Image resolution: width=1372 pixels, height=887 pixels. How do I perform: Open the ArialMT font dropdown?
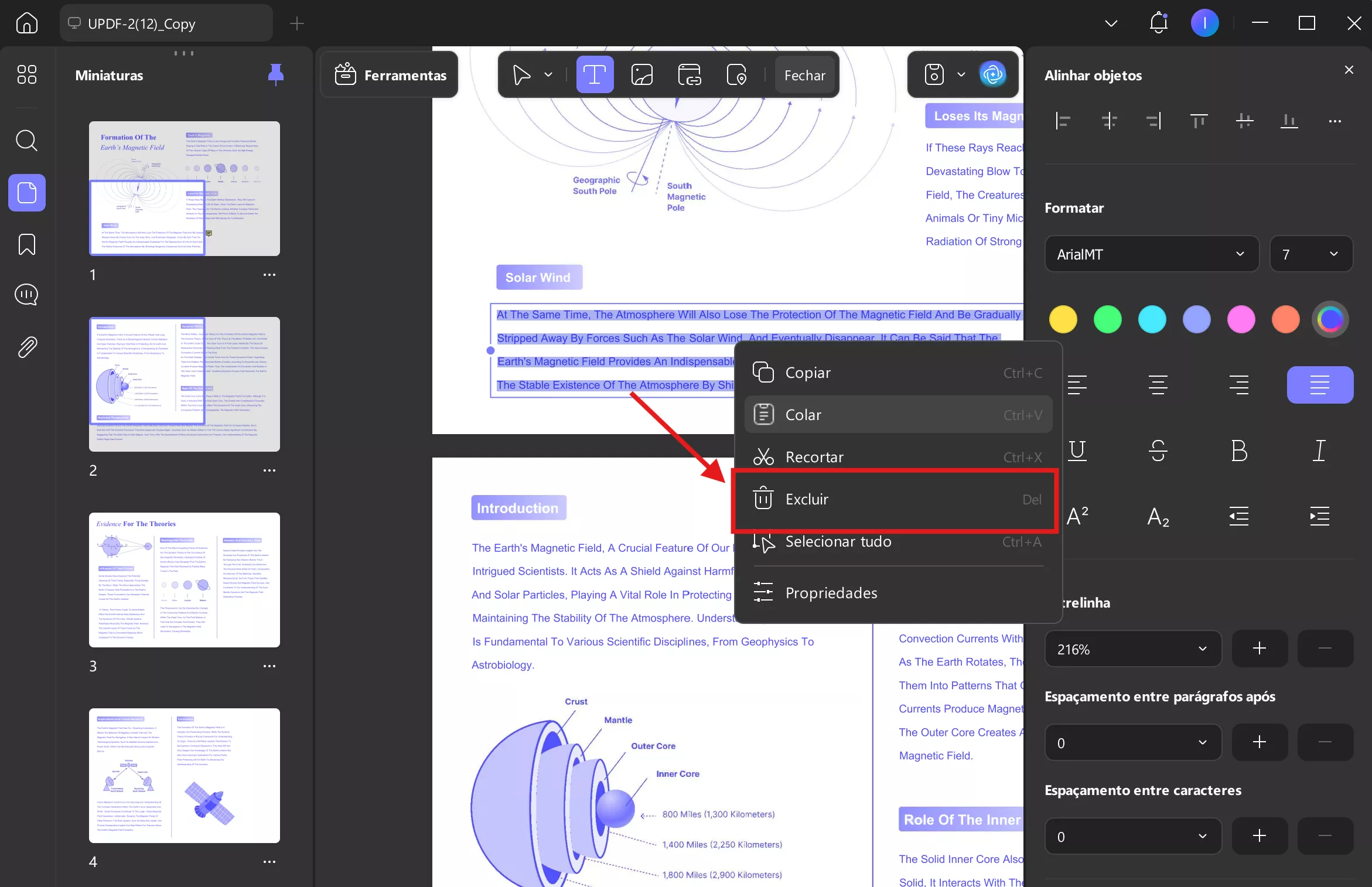pos(1151,254)
